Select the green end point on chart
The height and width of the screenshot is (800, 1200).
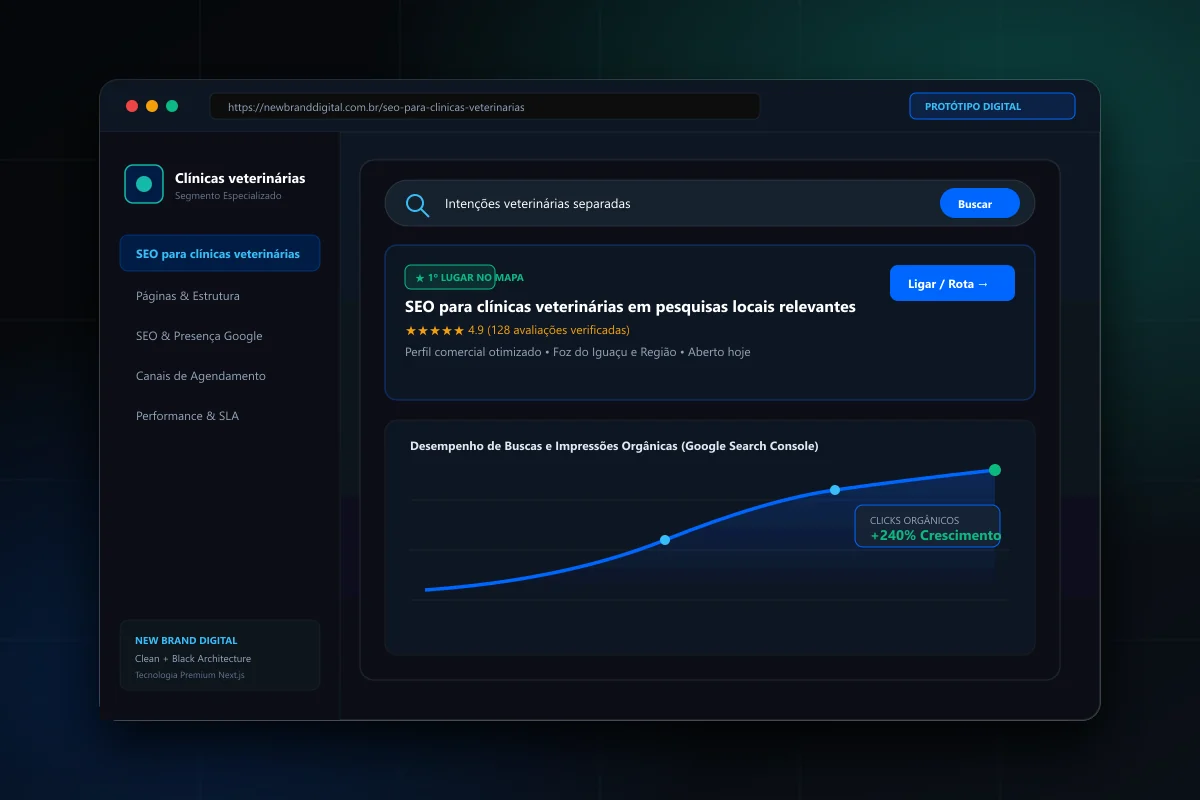tap(995, 470)
